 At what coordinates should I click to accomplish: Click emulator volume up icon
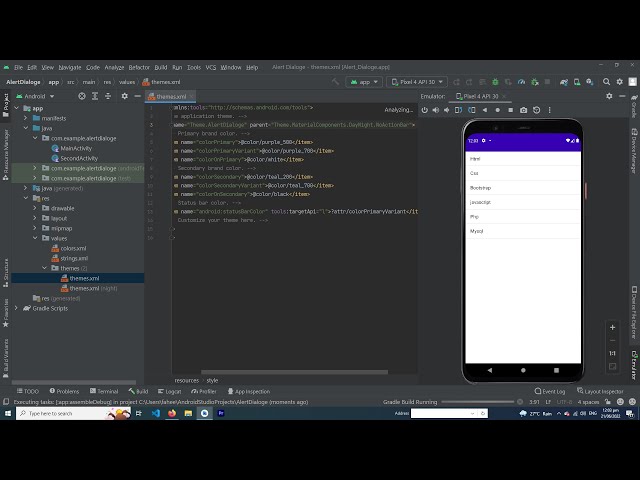tap(436, 110)
